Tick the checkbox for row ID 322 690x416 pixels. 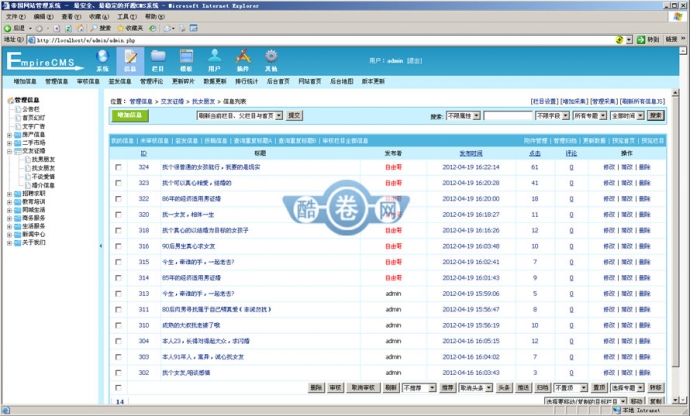(x=118, y=199)
